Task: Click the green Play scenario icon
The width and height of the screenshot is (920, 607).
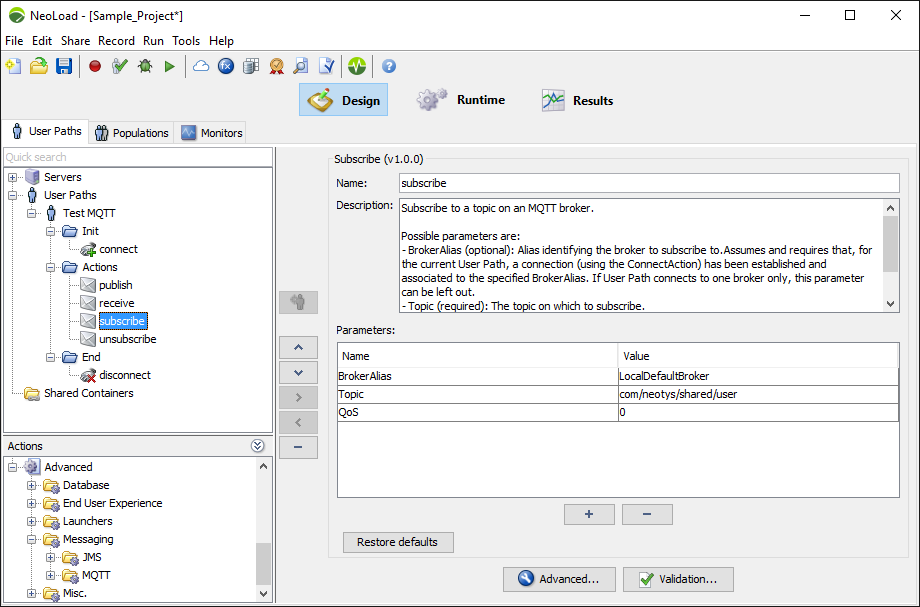Action: (x=170, y=66)
